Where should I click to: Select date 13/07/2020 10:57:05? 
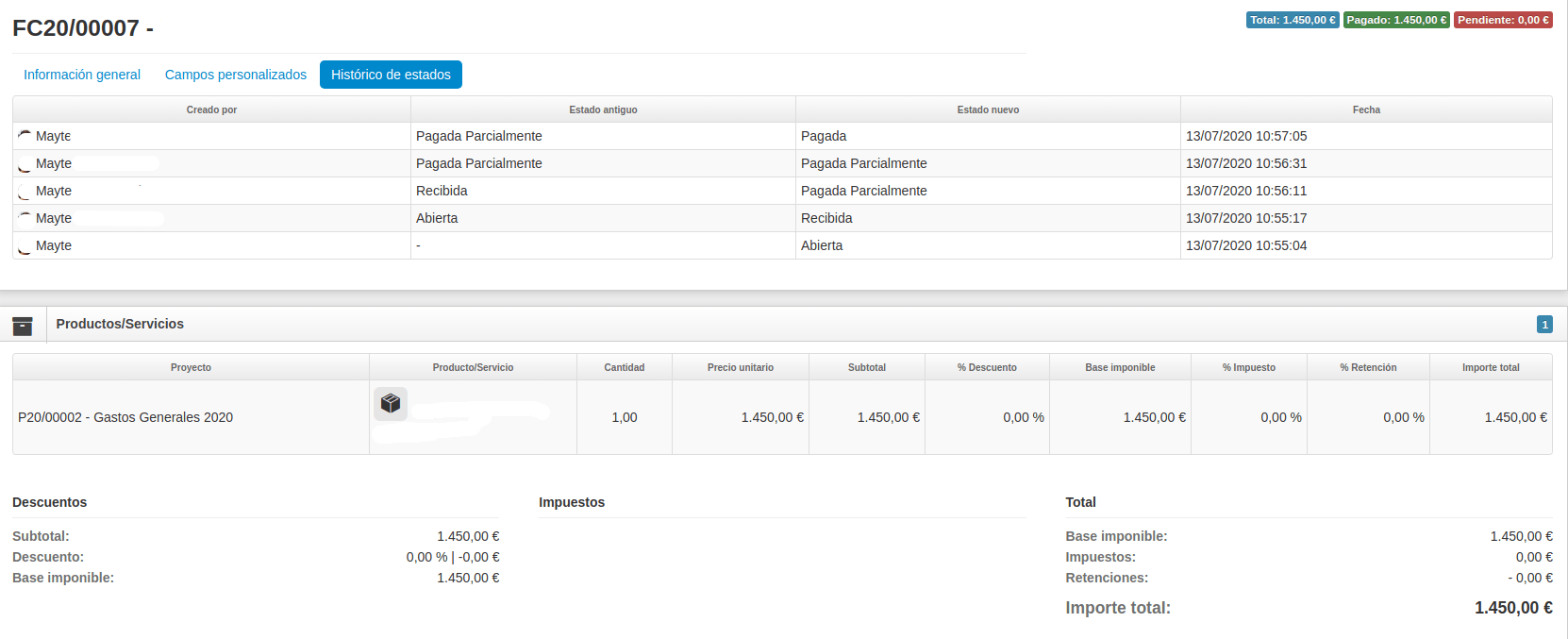1246,136
